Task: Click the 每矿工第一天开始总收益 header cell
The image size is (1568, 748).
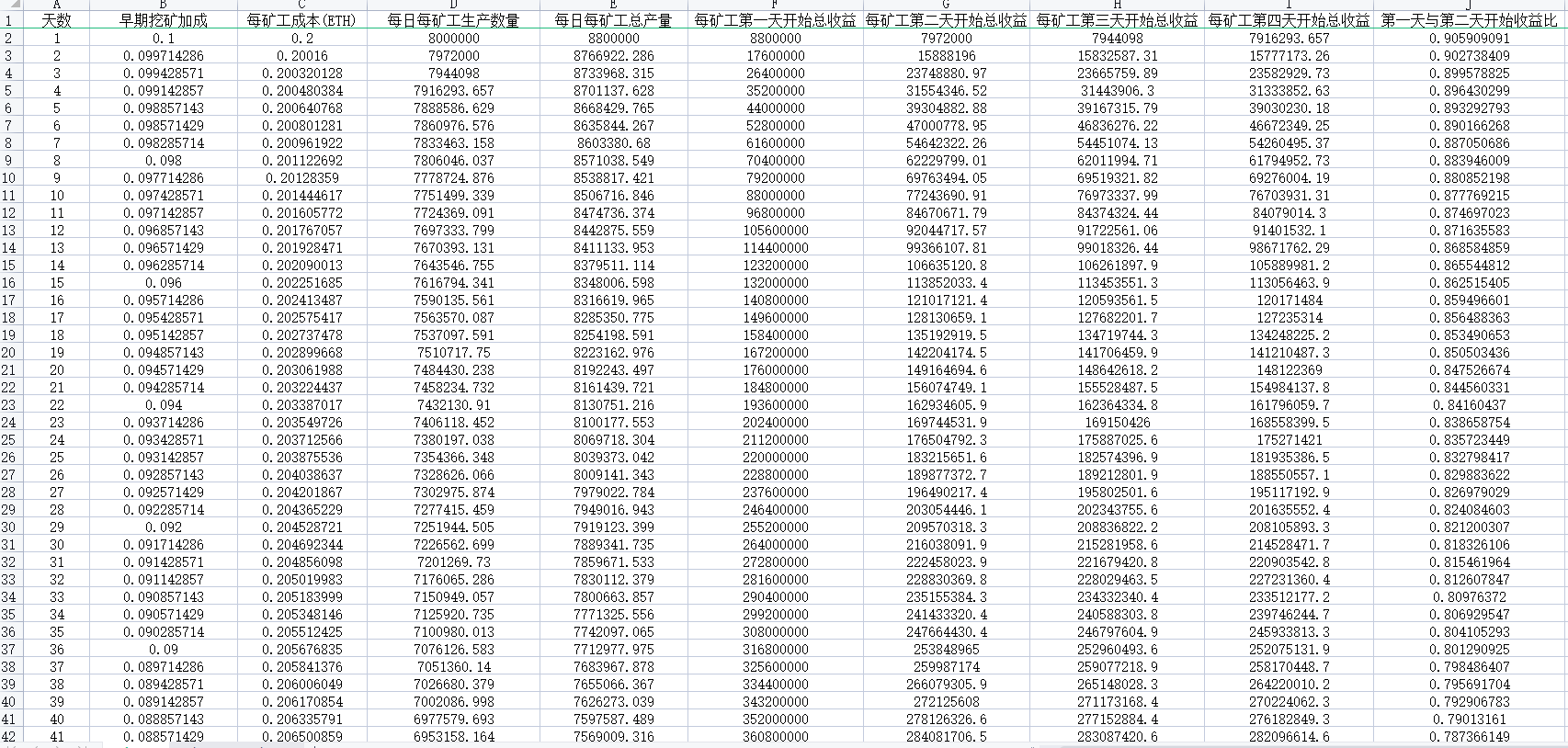Action: [x=776, y=20]
